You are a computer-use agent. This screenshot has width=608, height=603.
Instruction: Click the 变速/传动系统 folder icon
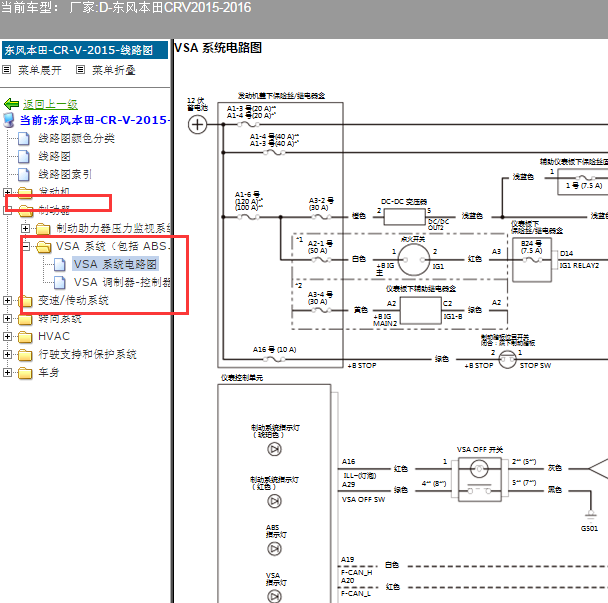[26, 301]
